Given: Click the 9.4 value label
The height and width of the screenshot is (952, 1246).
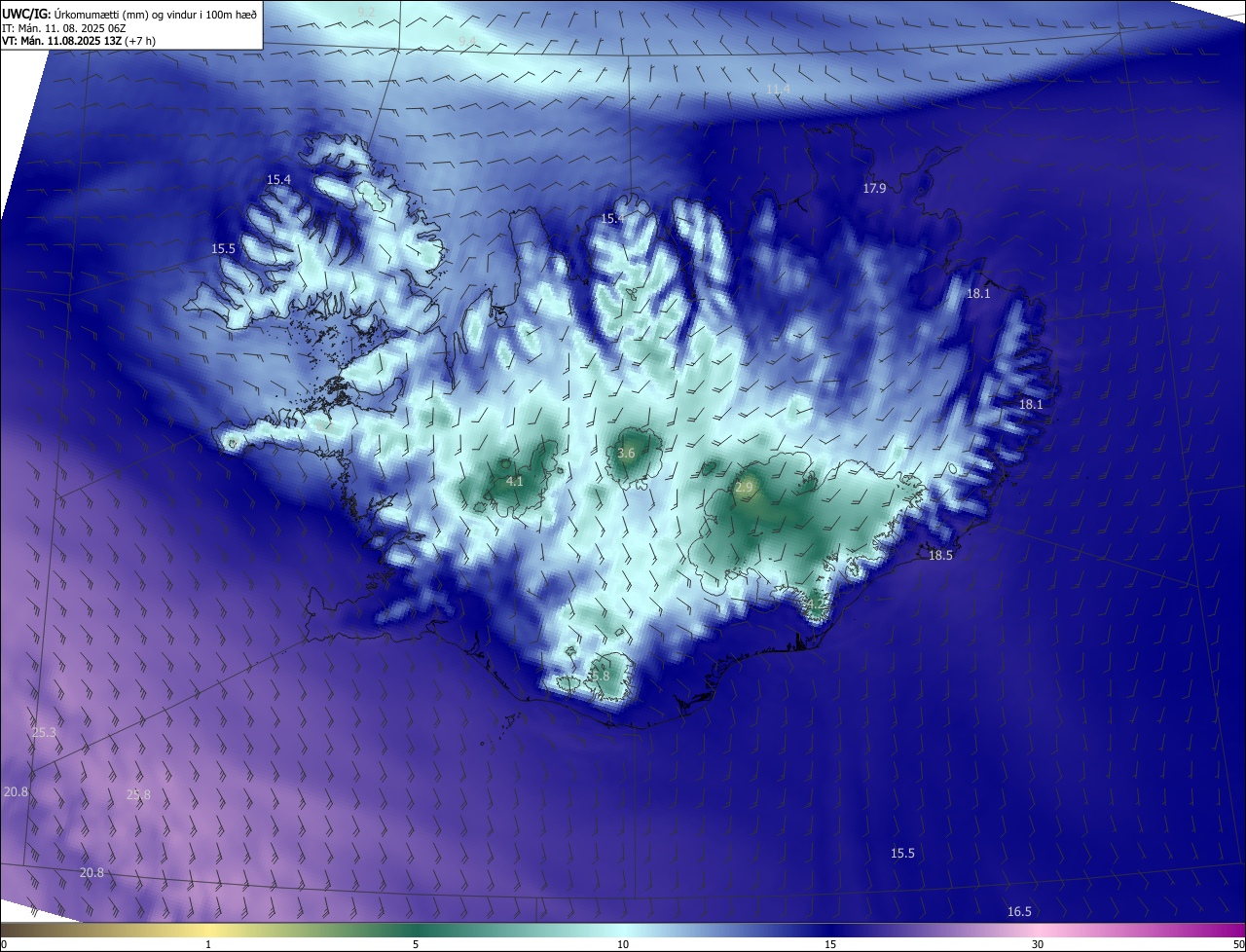Looking at the screenshot, I should pyautogui.click(x=467, y=40).
